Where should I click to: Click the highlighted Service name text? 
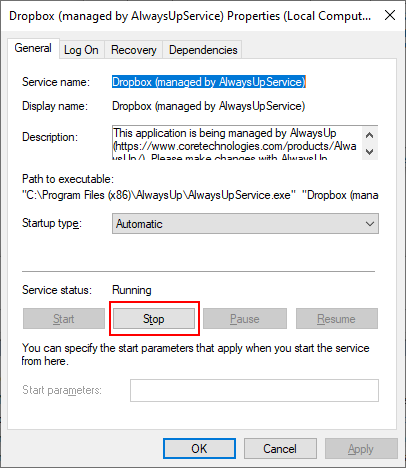point(209,82)
